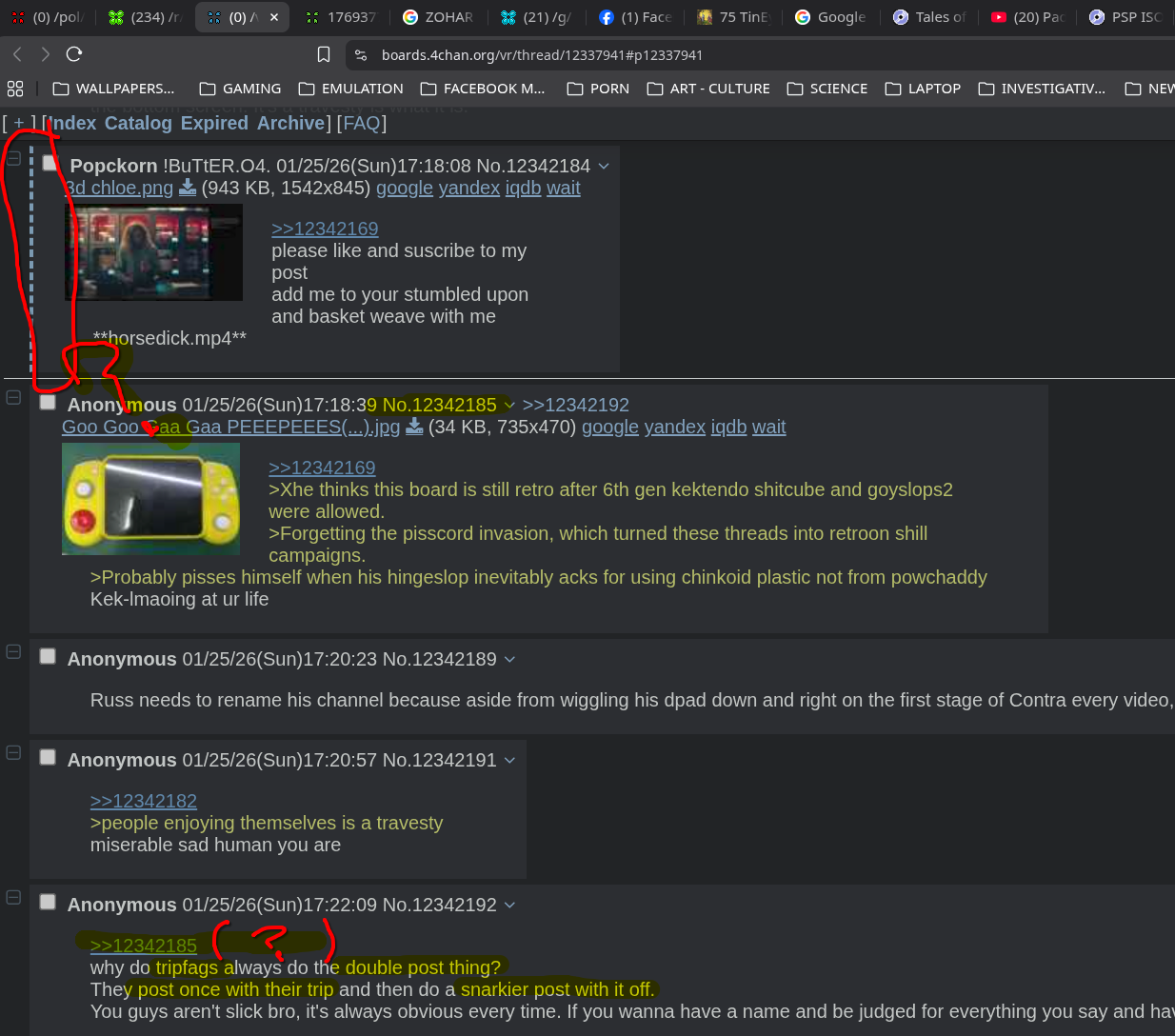Open the SCIENCE bookmark folder
The height and width of the screenshot is (1036, 1175).
(x=827, y=89)
